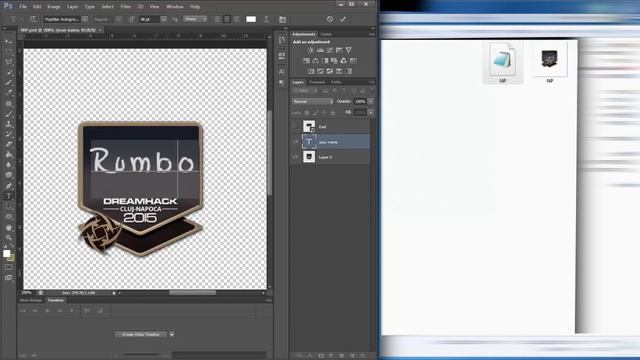Click Create Video Timeline button
Viewport: 640px width, 360px height.
[141, 334]
